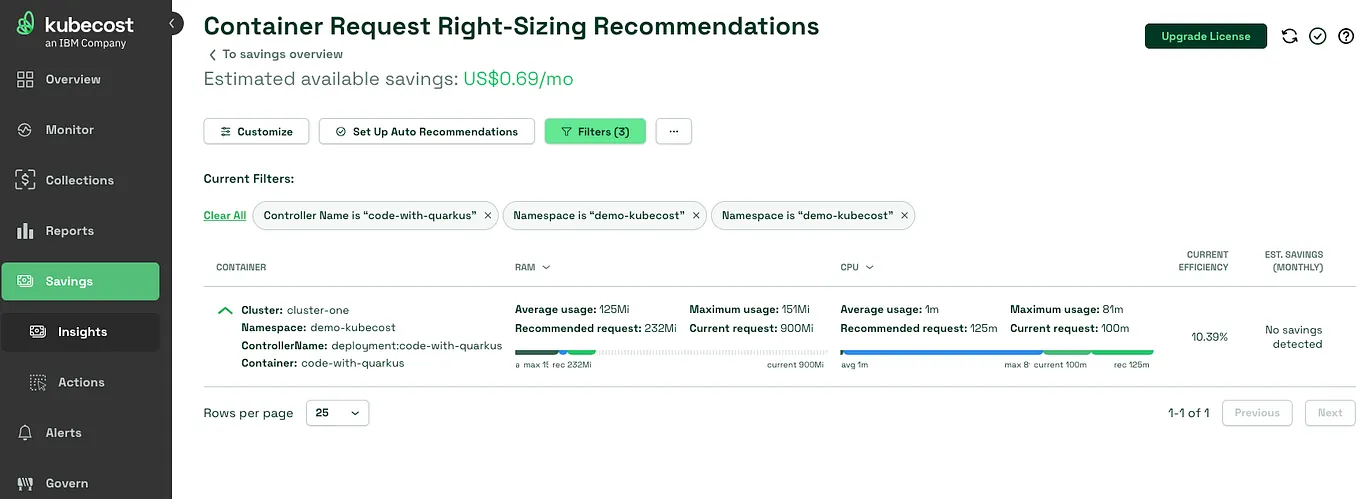Collapse the sidebar with the chevron button
This screenshot has width=1358, height=499.
click(173, 23)
